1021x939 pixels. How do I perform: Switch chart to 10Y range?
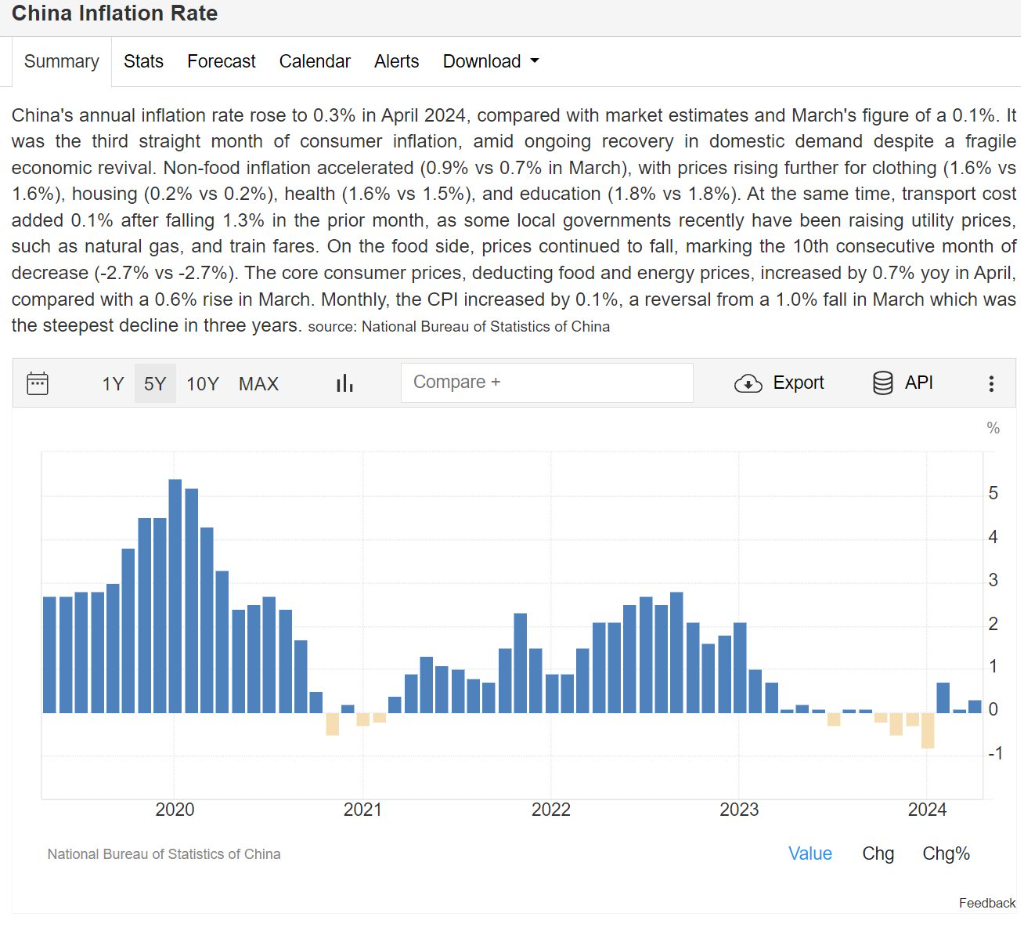tap(202, 384)
